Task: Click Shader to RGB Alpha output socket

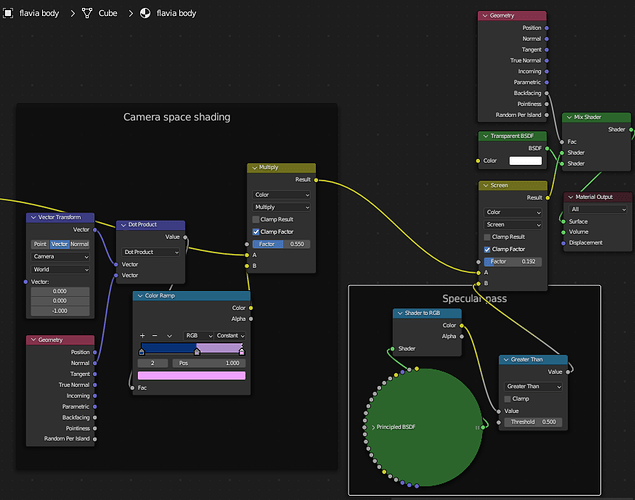Action: pos(462,336)
